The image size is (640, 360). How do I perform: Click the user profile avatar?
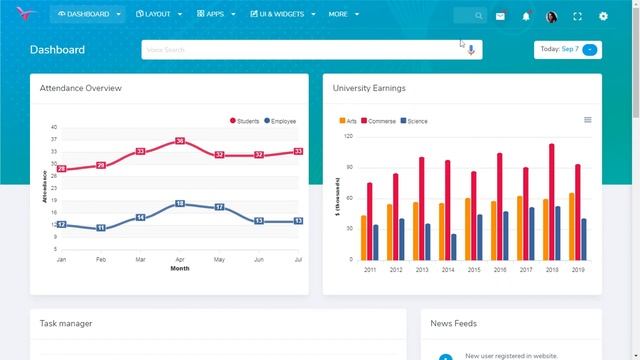[x=551, y=17]
